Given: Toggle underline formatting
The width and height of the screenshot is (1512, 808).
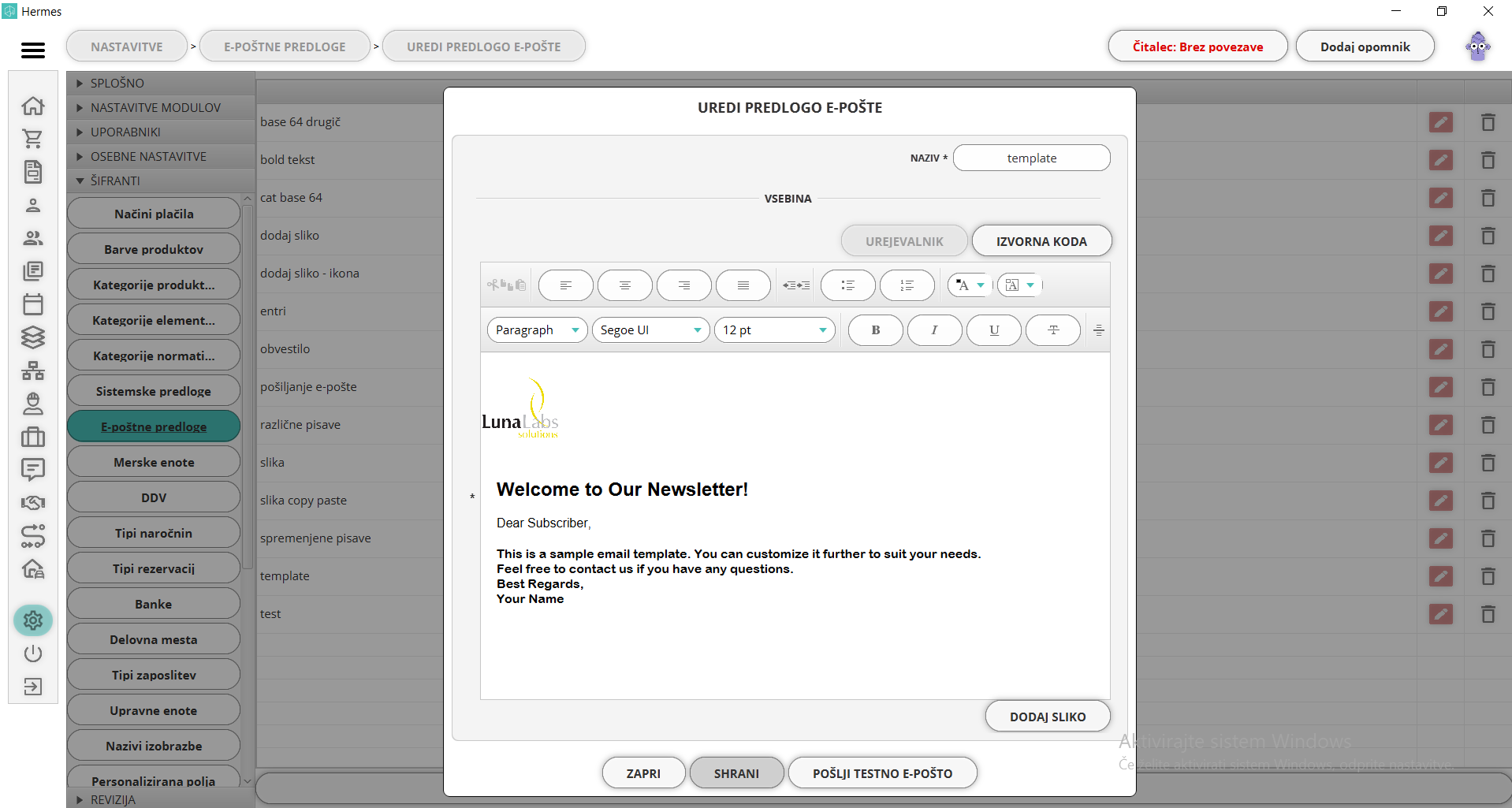Looking at the screenshot, I should coord(994,330).
